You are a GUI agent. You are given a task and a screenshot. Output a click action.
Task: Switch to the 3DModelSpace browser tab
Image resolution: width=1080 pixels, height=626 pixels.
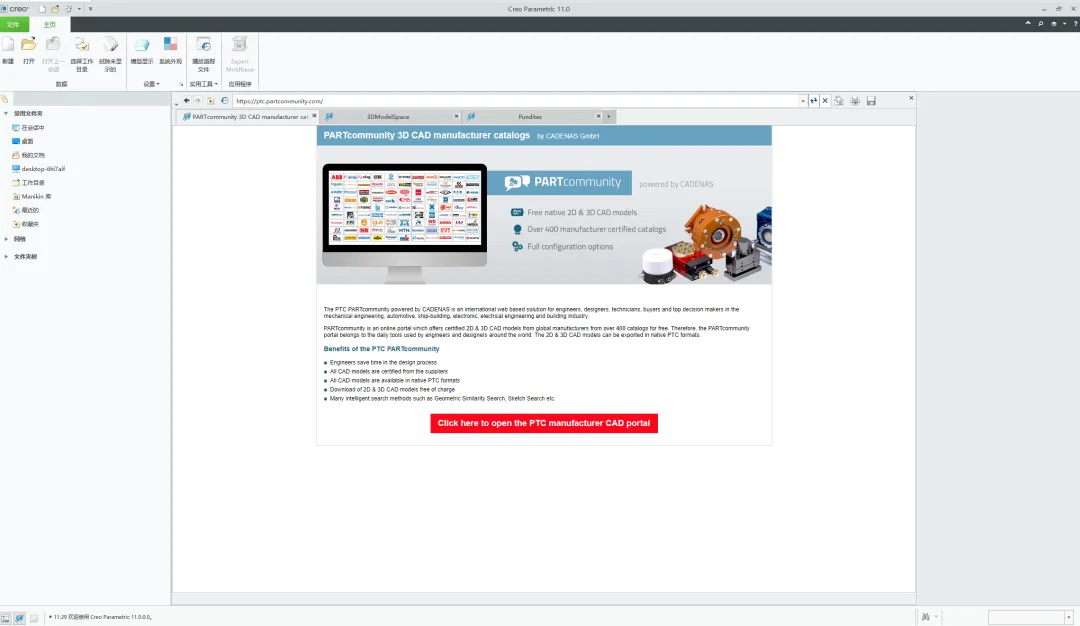[388, 116]
